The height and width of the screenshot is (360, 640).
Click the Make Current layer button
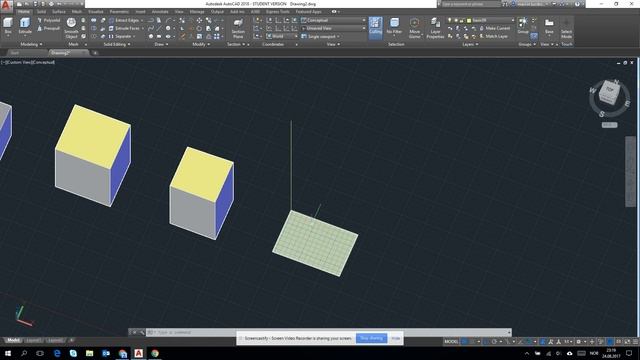[495, 28]
